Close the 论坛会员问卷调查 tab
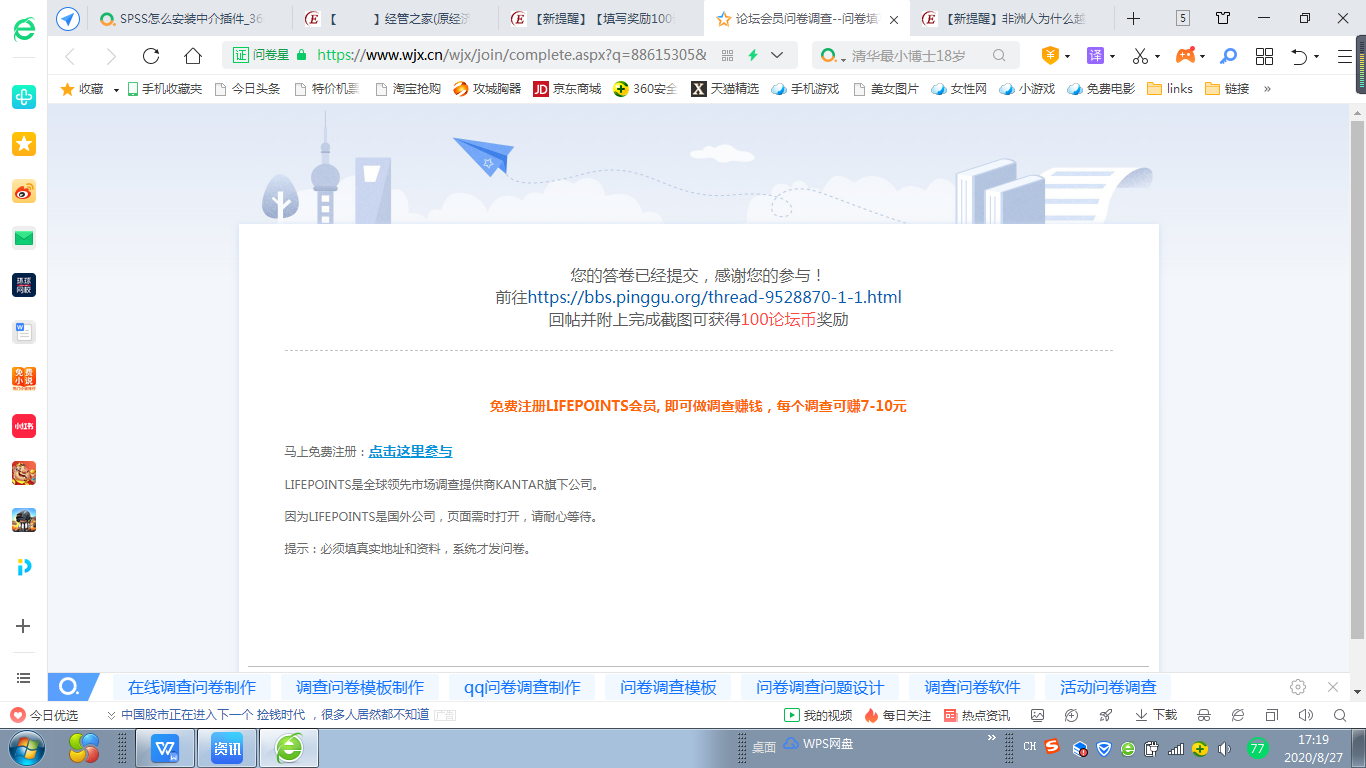 (893, 19)
